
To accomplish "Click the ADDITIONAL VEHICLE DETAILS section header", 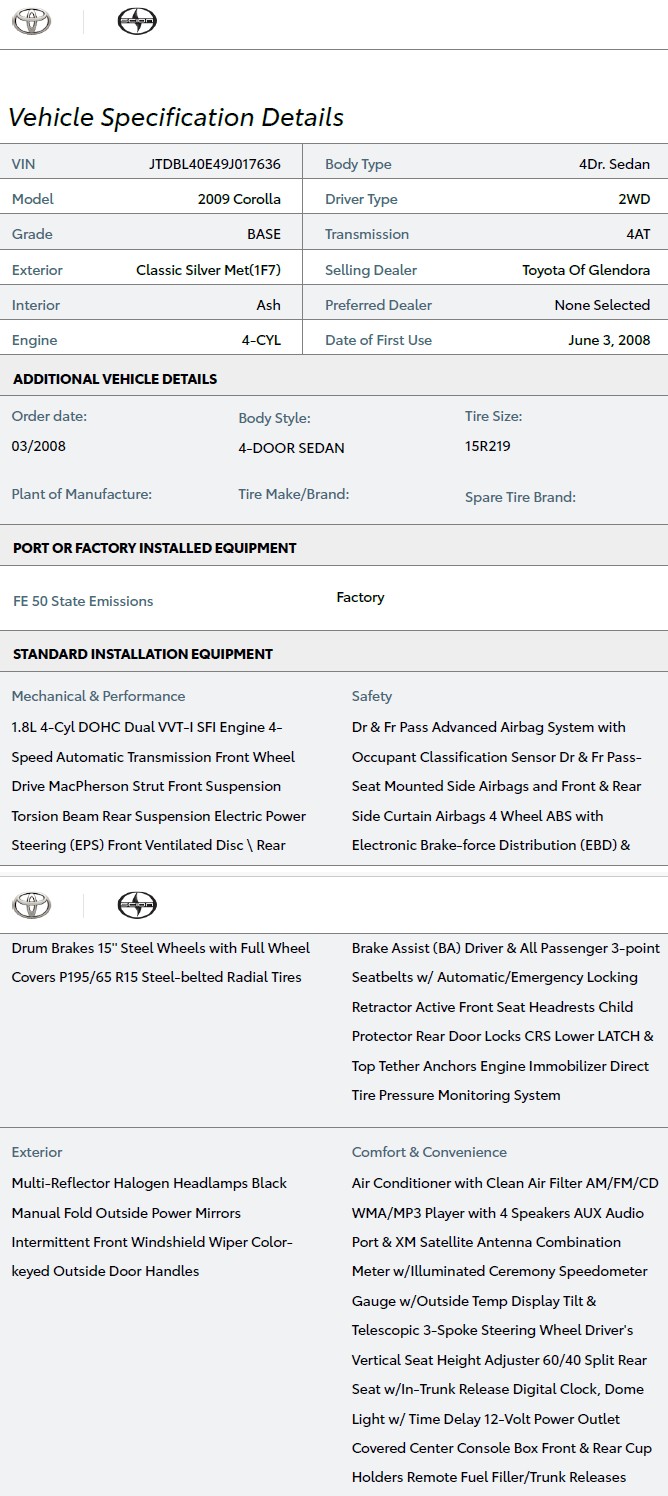I will coord(115,379).
